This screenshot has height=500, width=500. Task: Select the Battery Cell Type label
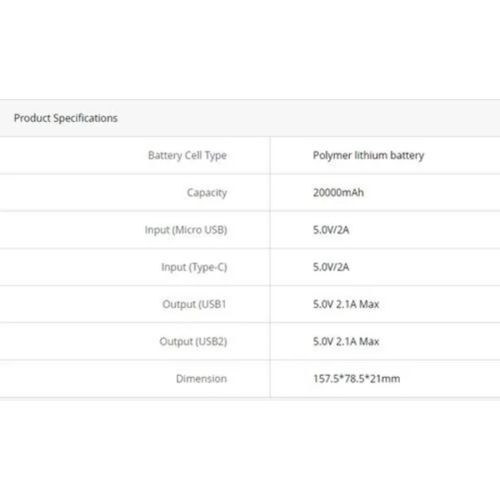187,155
